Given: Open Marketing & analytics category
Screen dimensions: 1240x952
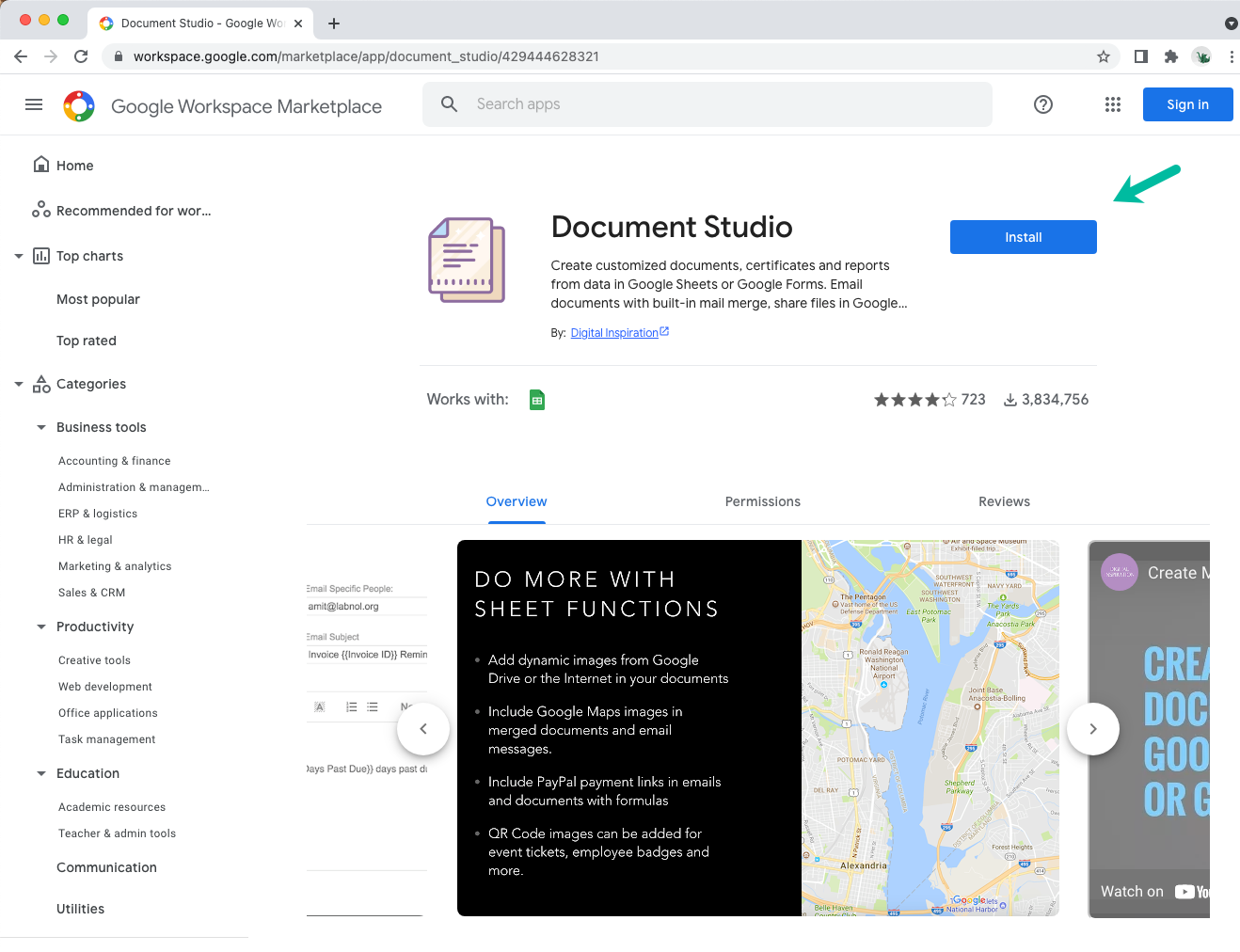Looking at the screenshot, I should tap(115, 566).
